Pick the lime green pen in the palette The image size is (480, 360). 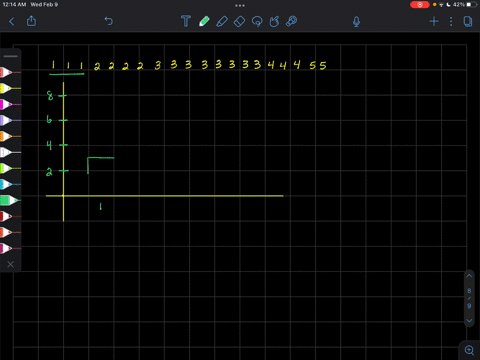coord(10,168)
